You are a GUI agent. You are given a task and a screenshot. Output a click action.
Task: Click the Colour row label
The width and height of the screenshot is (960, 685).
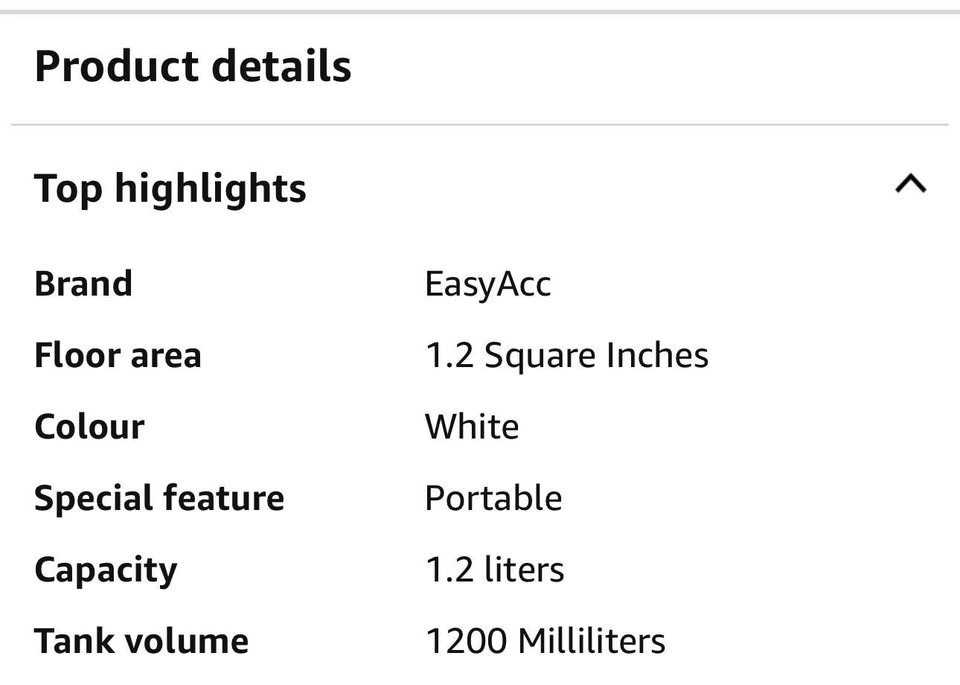pyautogui.click(x=89, y=426)
